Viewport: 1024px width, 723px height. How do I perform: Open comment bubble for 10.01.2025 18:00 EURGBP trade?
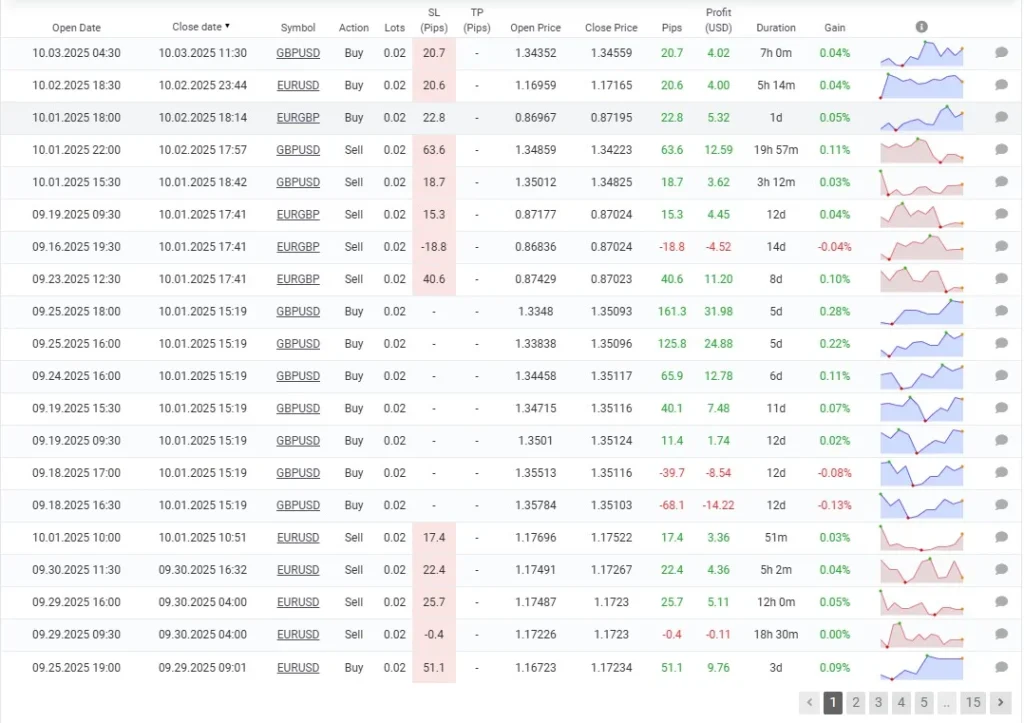pos(1001,117)
